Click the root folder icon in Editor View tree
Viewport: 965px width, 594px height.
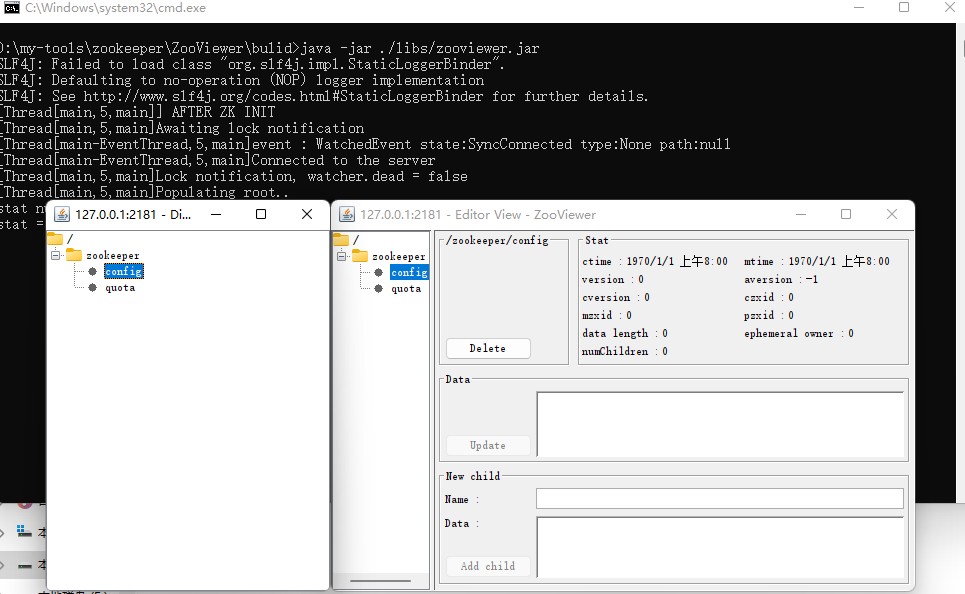coord(340,240)
